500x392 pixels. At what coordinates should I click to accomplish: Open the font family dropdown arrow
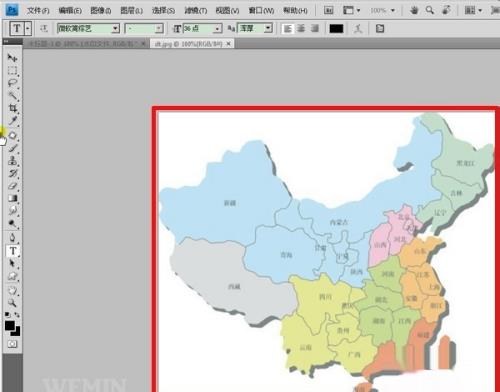(x=115, y=29)
